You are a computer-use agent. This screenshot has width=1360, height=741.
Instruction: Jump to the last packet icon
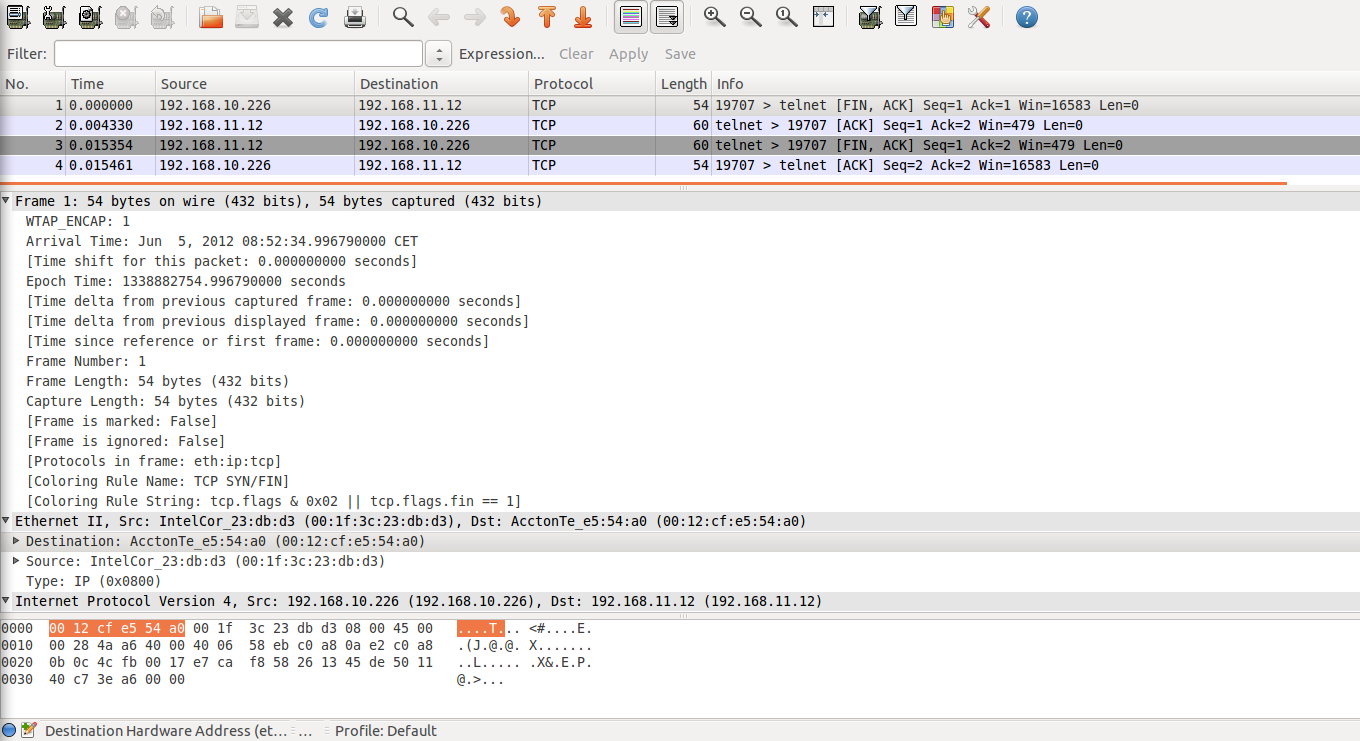(x=583, y=17)
